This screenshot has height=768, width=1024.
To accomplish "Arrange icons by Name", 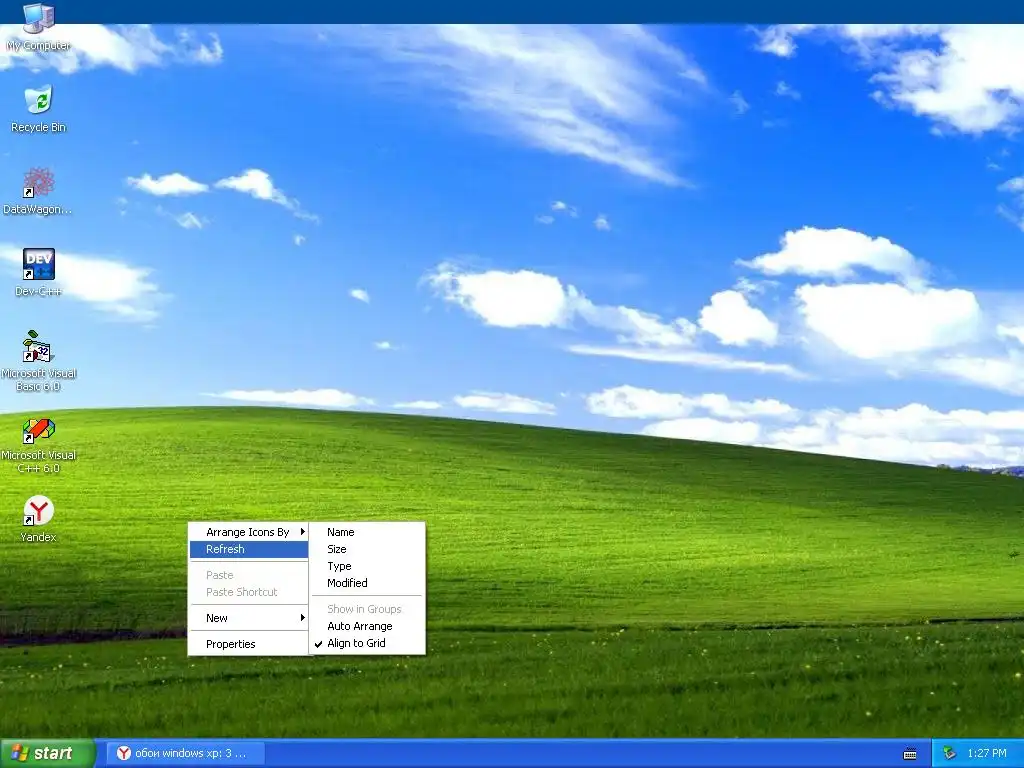I will 367,532.
